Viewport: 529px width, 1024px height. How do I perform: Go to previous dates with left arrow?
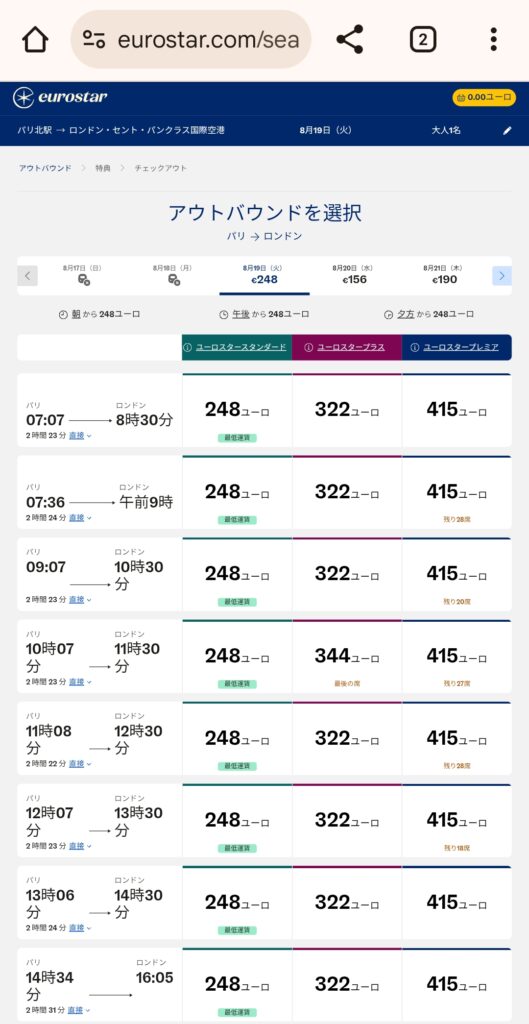(x=27, y=276)
